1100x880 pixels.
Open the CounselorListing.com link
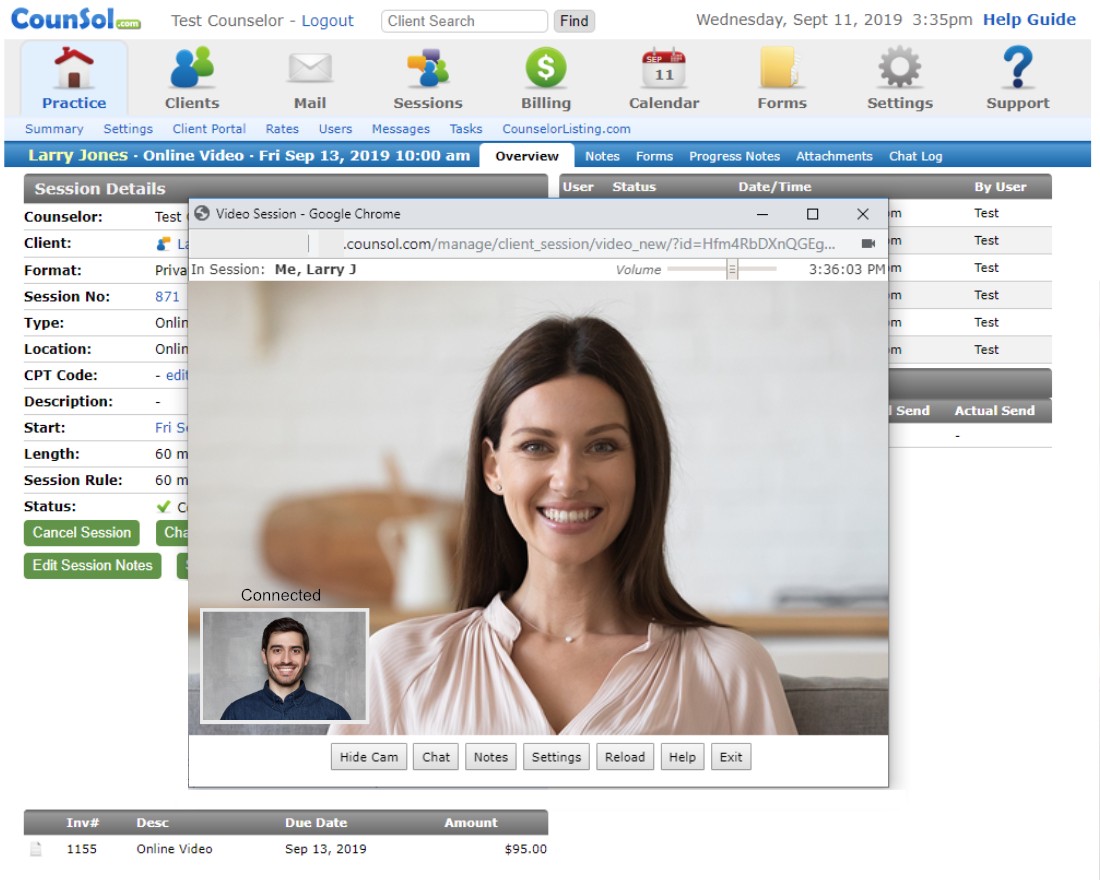[566, 129]
